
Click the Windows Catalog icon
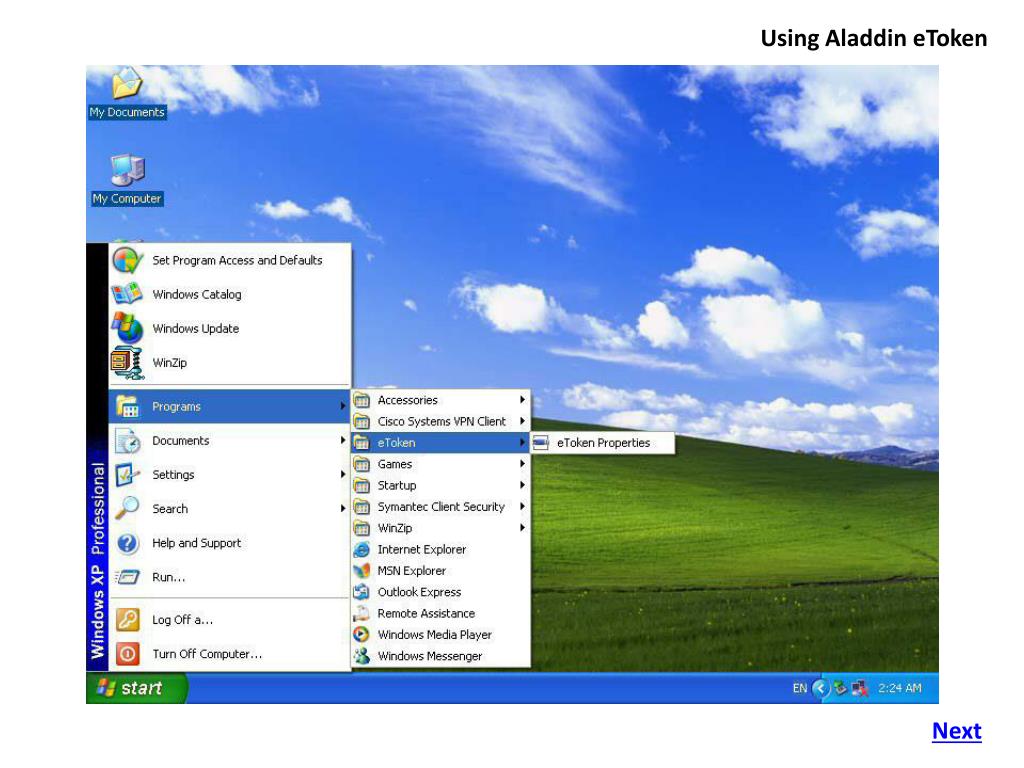tap(127, 294)
